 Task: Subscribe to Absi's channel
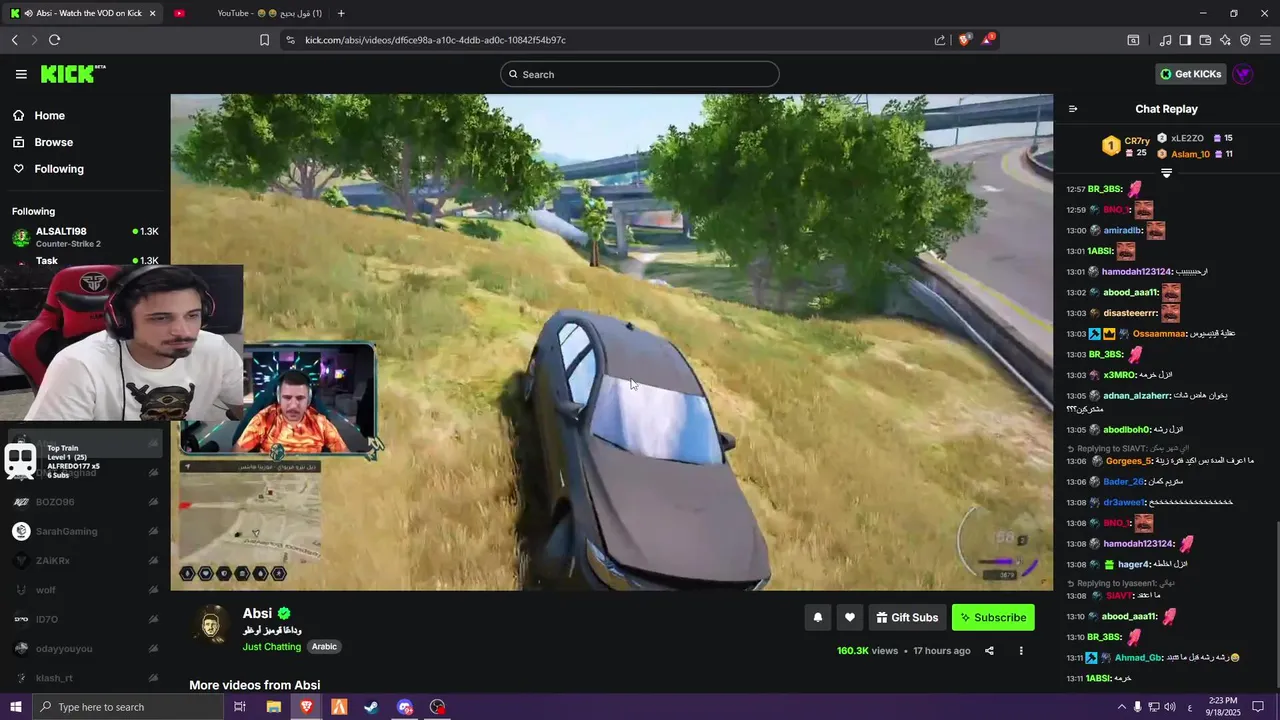point(993,618)
